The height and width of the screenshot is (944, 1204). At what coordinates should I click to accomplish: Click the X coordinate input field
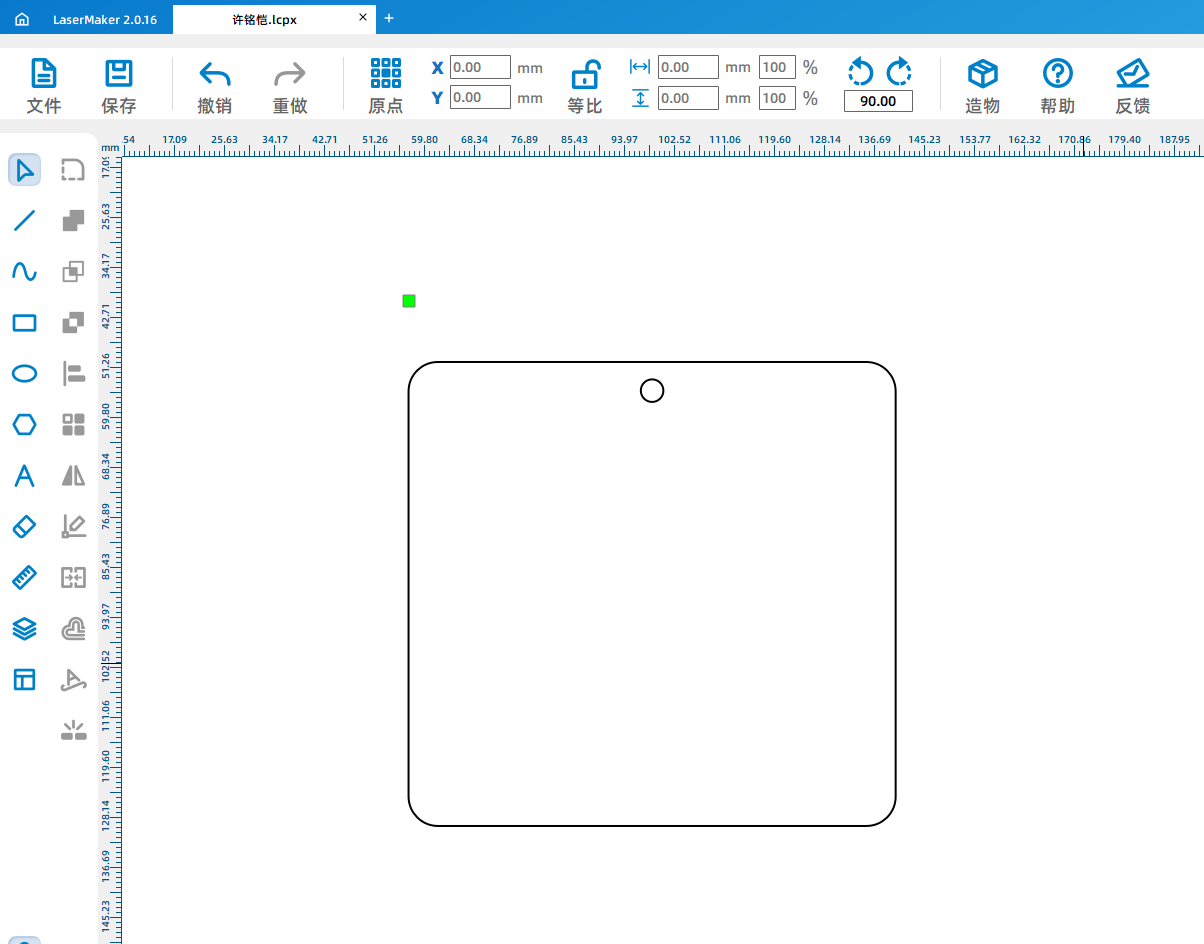pos(480,68)
